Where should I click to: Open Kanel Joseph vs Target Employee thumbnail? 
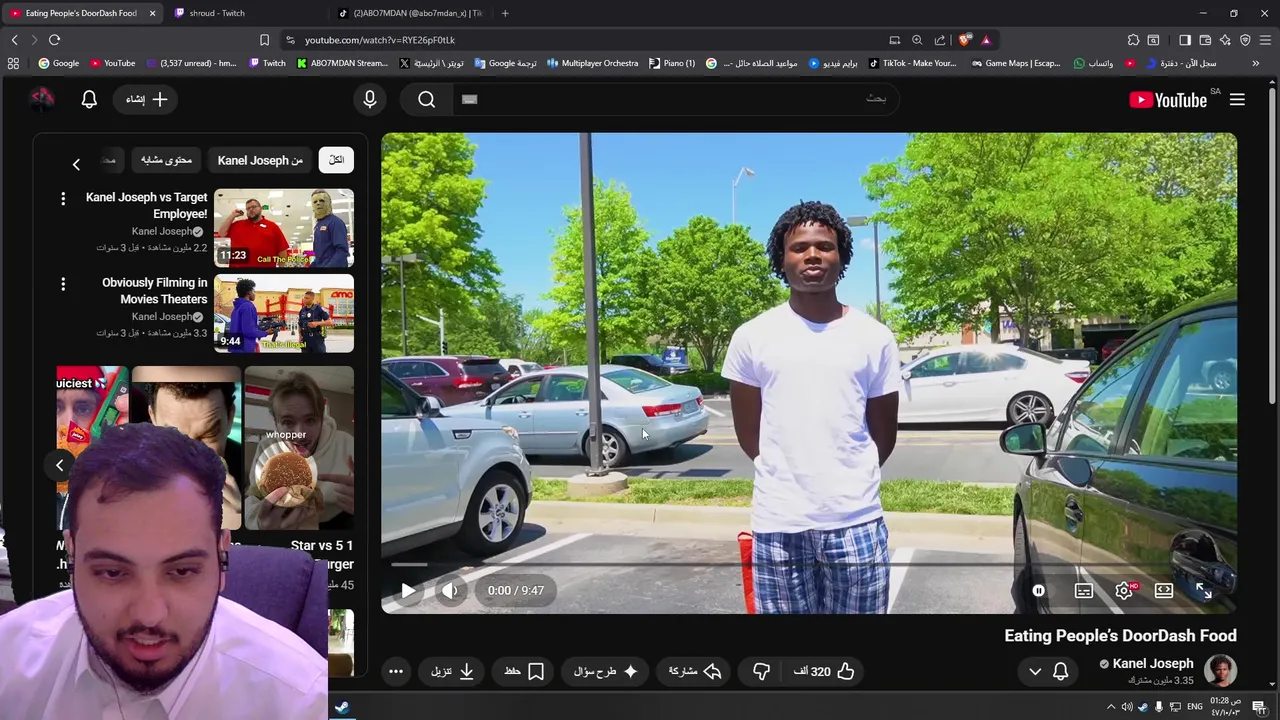coord(284,228)
